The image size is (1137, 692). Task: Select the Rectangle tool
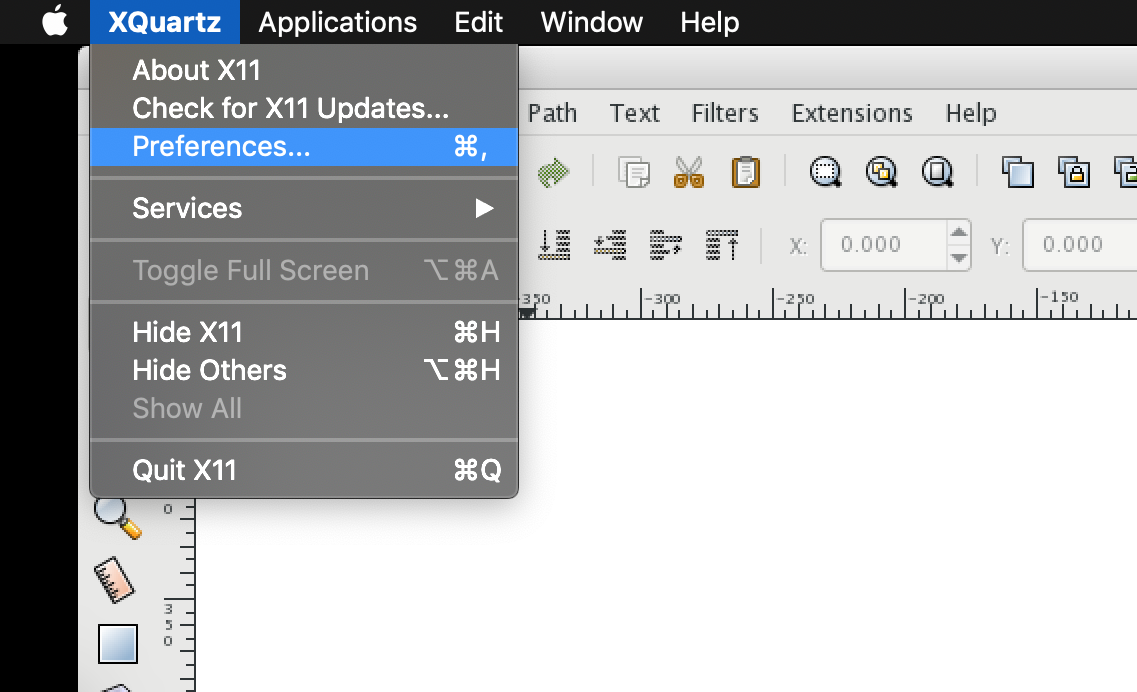117,643
